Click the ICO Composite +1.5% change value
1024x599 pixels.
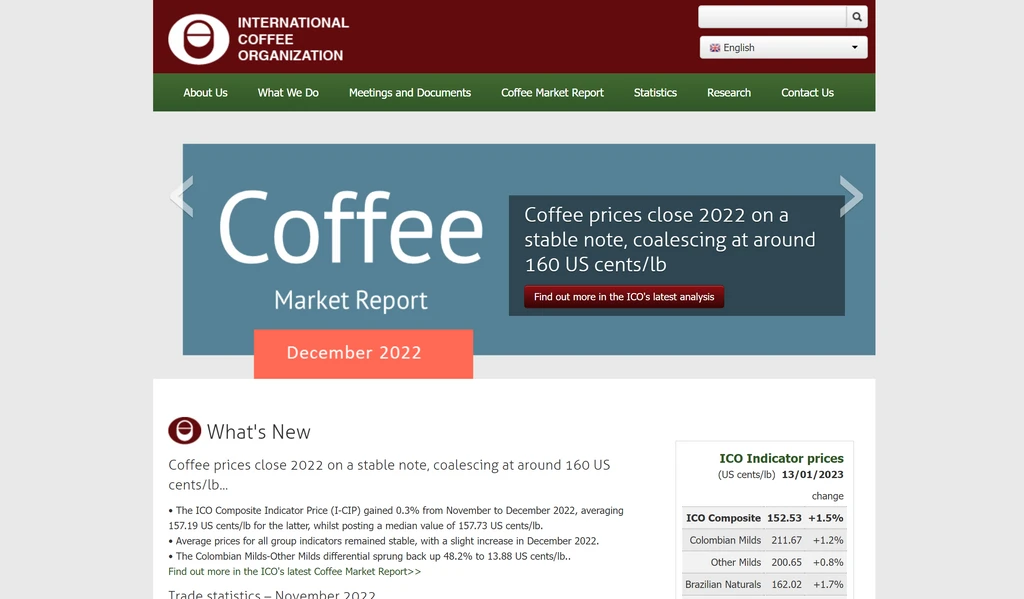coord(825,518)
